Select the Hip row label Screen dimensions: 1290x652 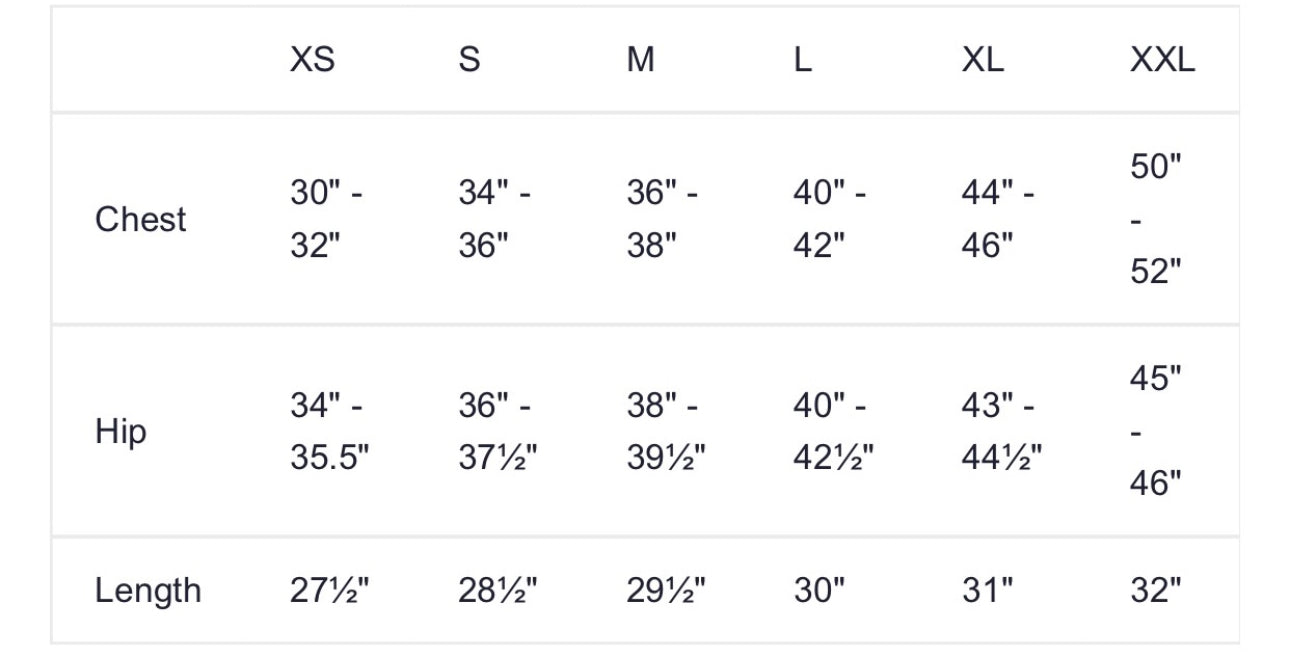point(120,432)
